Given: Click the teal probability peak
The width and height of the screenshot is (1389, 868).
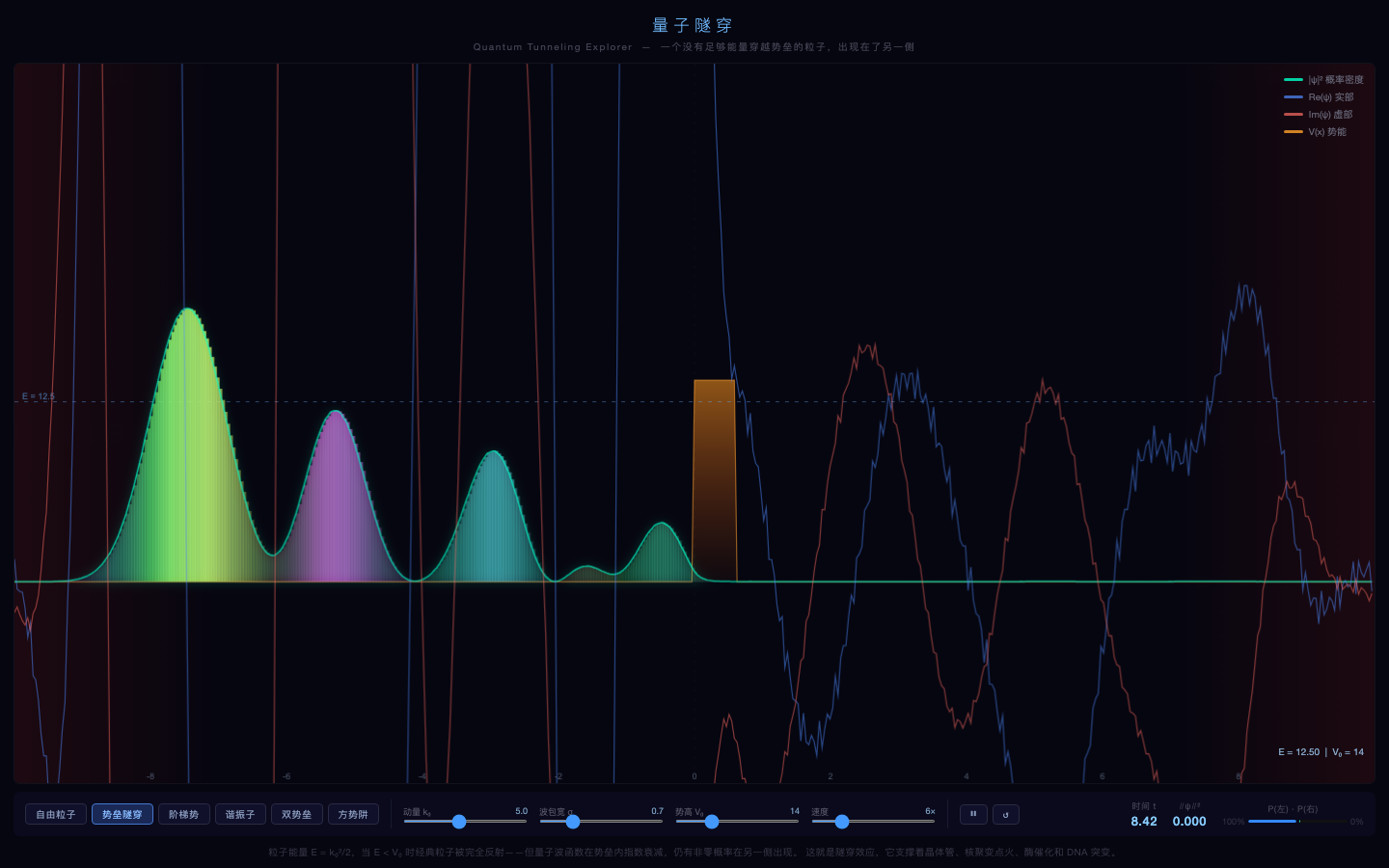Looking at the screenshot, I should [494, 516].
